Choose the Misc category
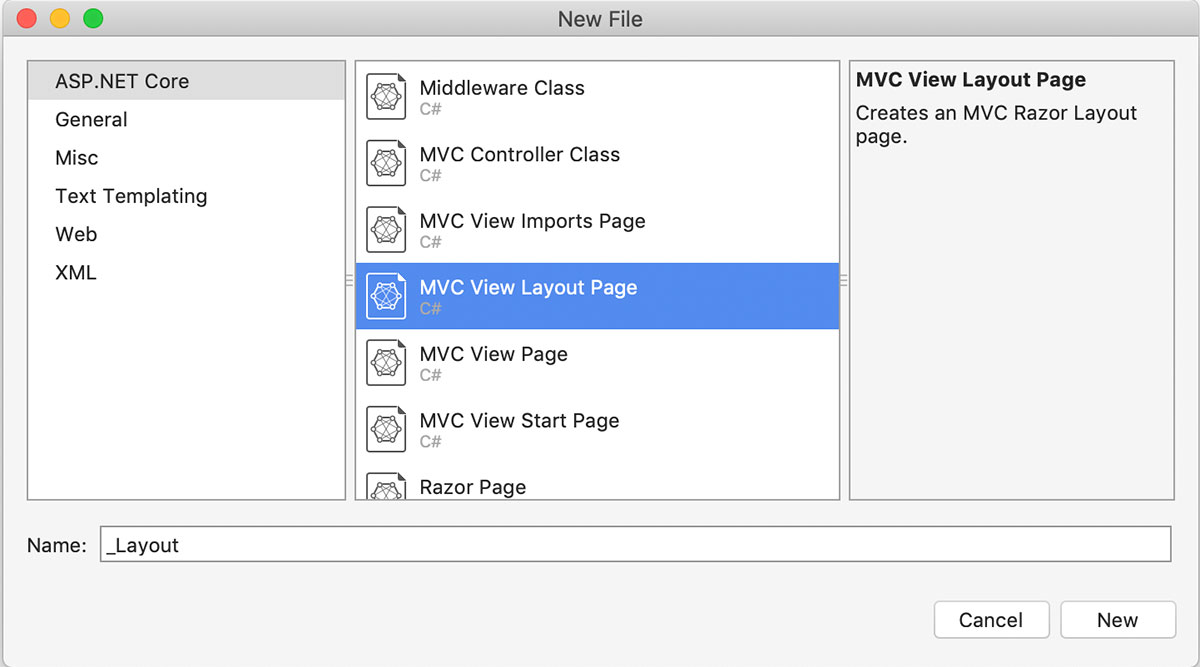This screenshot has height=667, width=1200. (77, 158)
